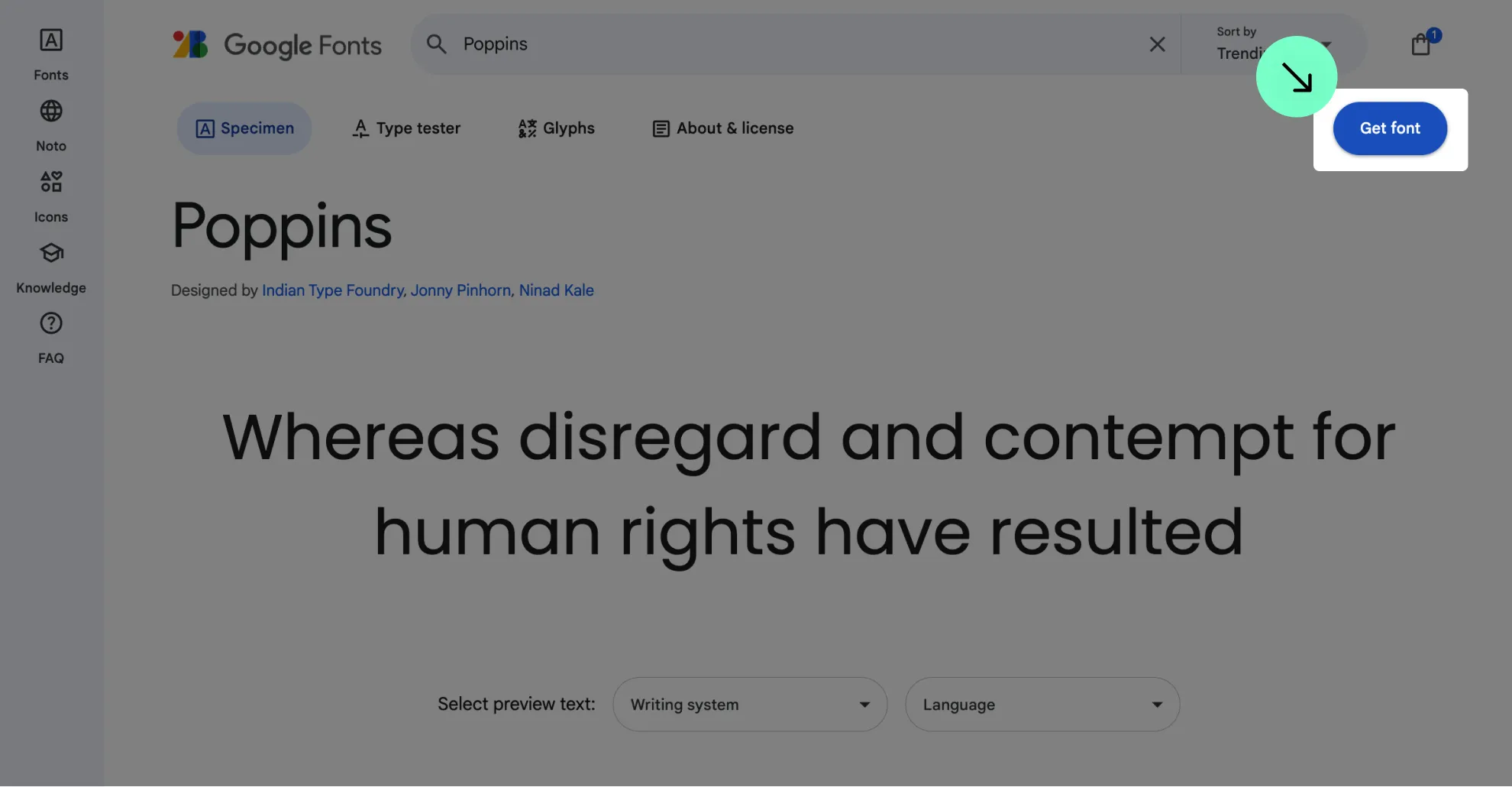1512x787 pixels.
Task: Open the Icons section in sidebar
Action: pyautogui.click(x=51, y=196)
